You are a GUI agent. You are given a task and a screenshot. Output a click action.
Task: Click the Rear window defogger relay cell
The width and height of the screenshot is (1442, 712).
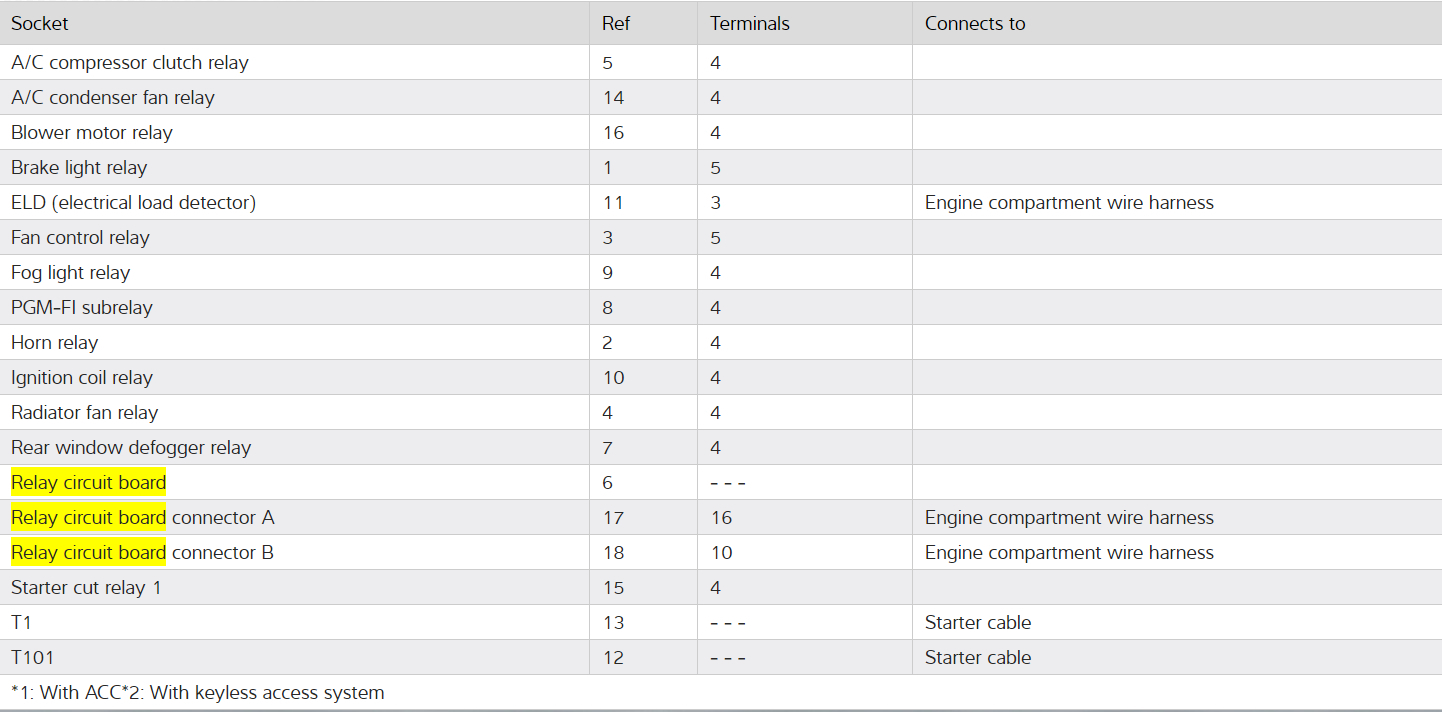pos(131,447)
